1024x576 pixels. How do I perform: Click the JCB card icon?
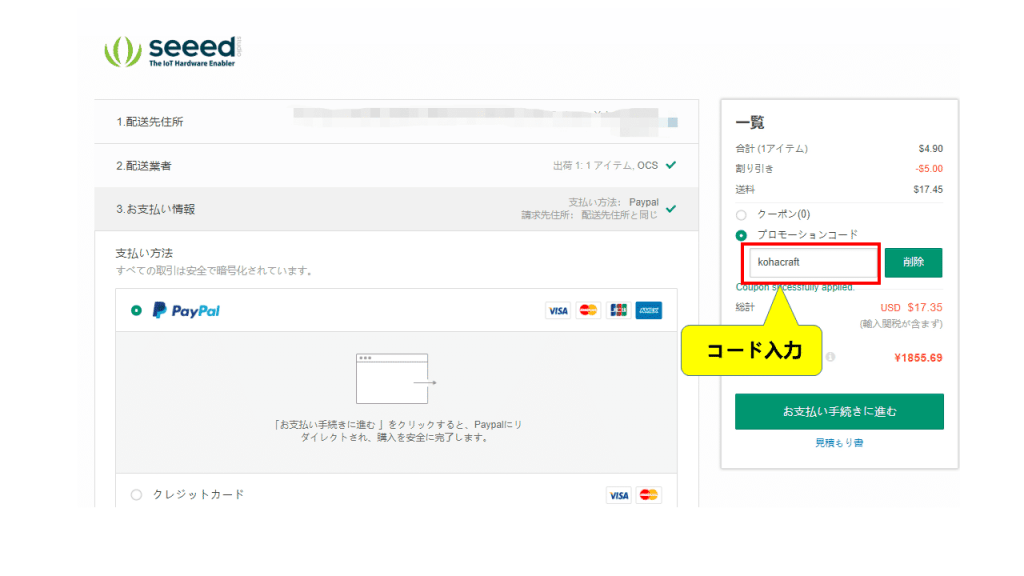[618, 310]
